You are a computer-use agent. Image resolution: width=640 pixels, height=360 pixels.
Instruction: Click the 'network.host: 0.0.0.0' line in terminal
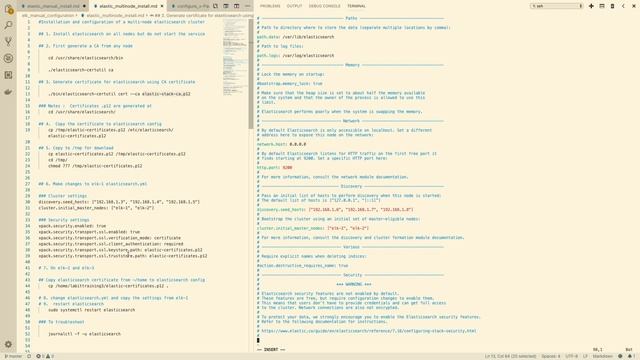281,144
